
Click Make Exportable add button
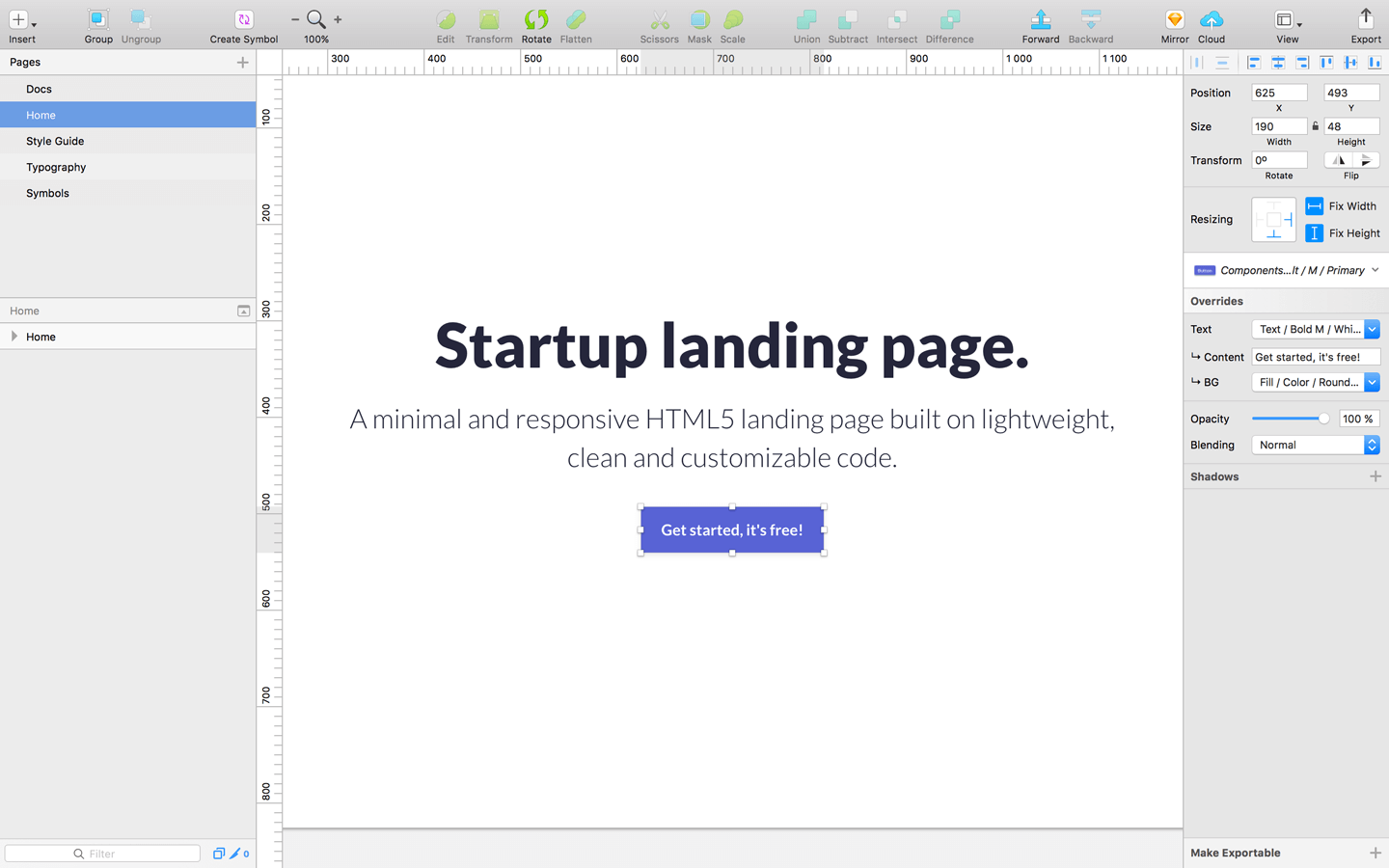pos(1375,853)
